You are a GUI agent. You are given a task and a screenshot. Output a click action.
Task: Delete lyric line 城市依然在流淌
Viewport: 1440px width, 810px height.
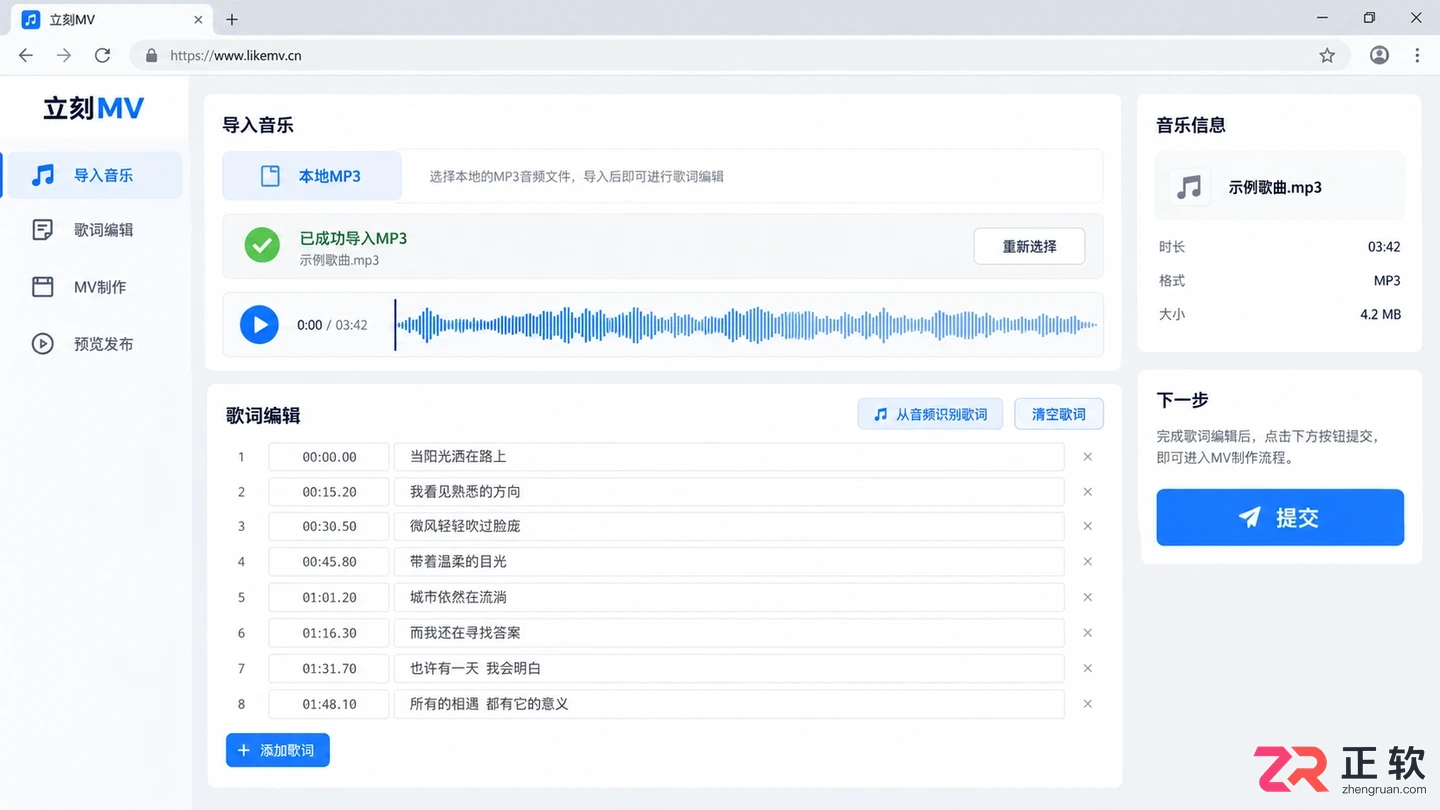coord(1088,597)
